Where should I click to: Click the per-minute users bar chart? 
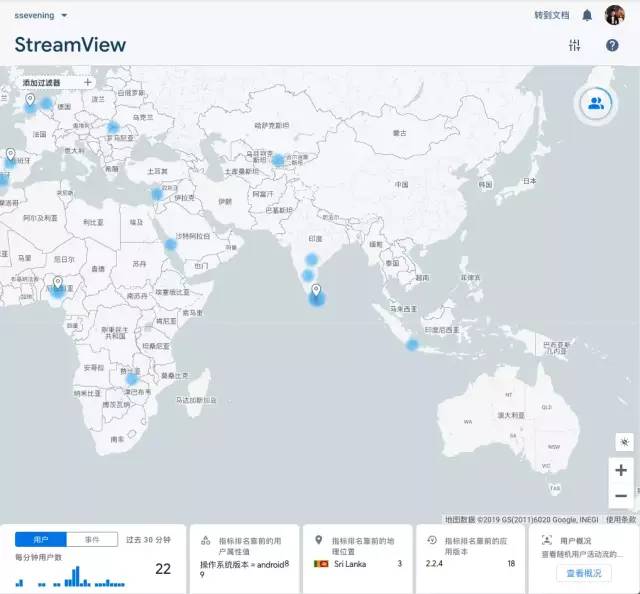point(70,576)
